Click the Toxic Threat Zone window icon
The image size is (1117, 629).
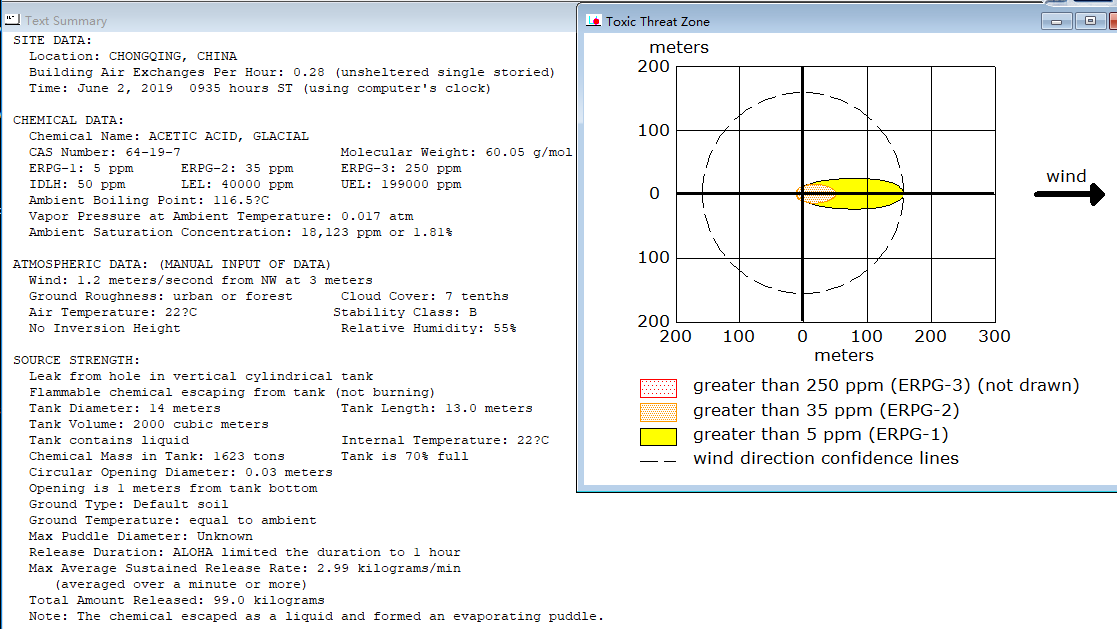(x=593, y=21)
